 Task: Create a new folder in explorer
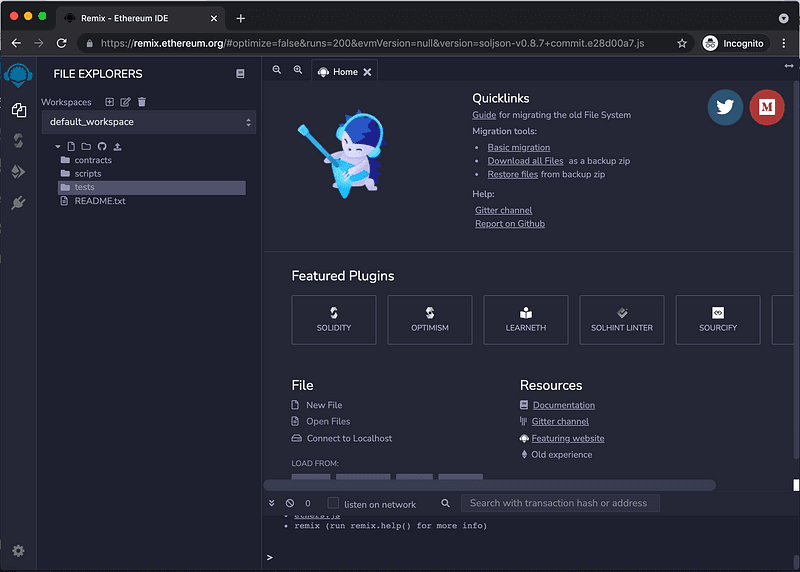(86, 146)
